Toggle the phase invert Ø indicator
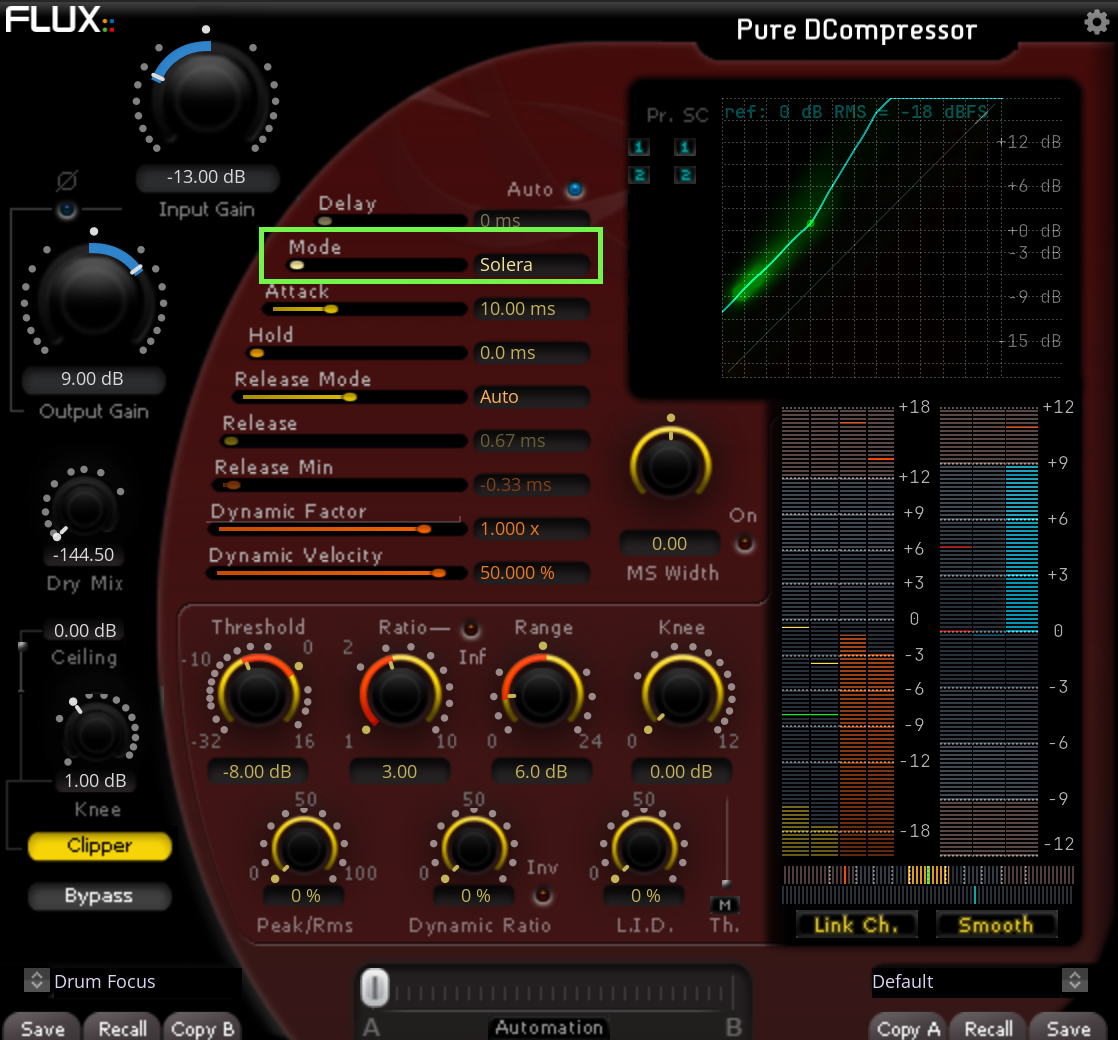Image resolution: width=1118 pixels, height=1040 pixels. (x=66, y=210)
